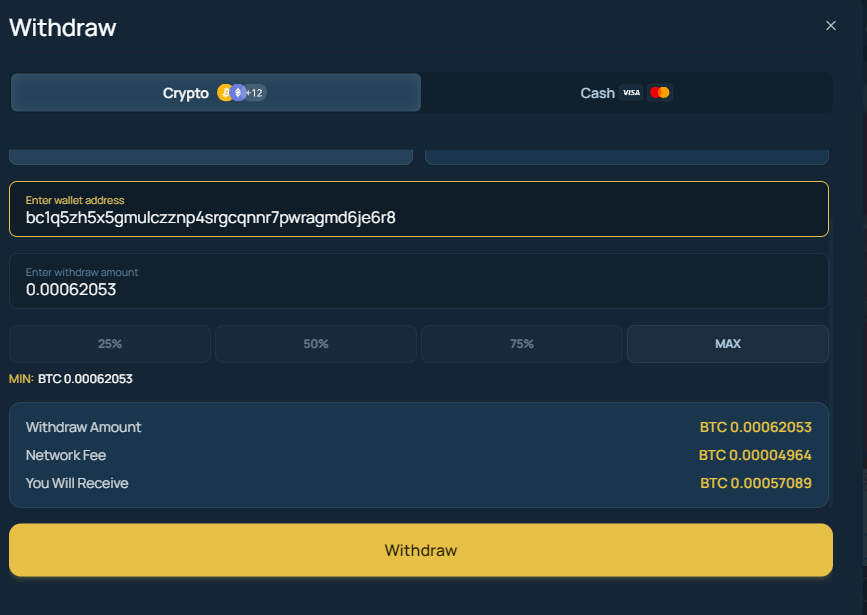Close the Withdraw dialog
This screenshot has width=867, height=615.
point(831,25)
